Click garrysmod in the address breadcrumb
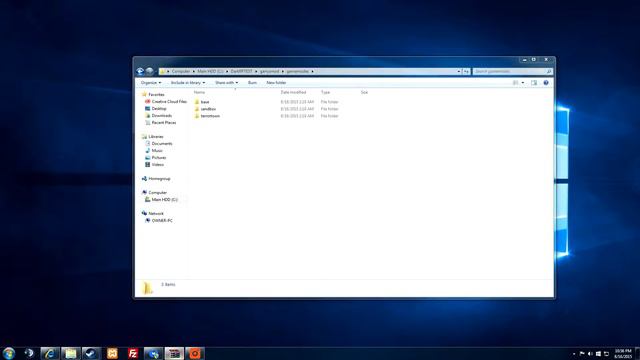Screen dimensions: 640x360 (x=269, y=71)
